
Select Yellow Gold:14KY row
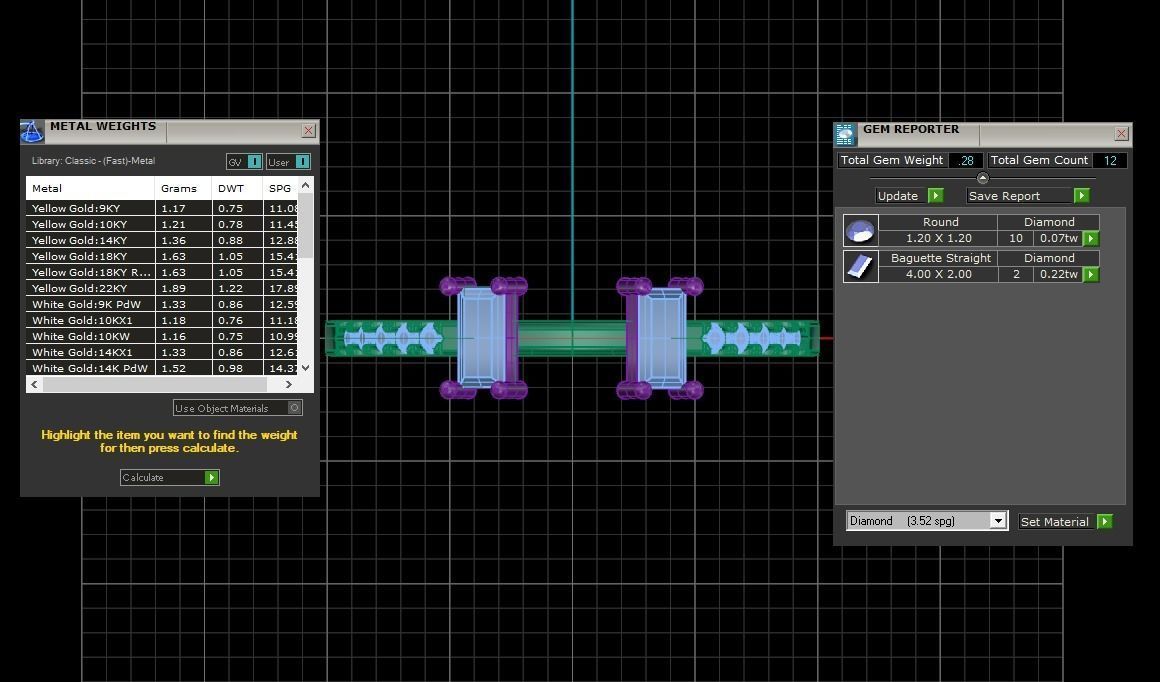click(162, 240)
